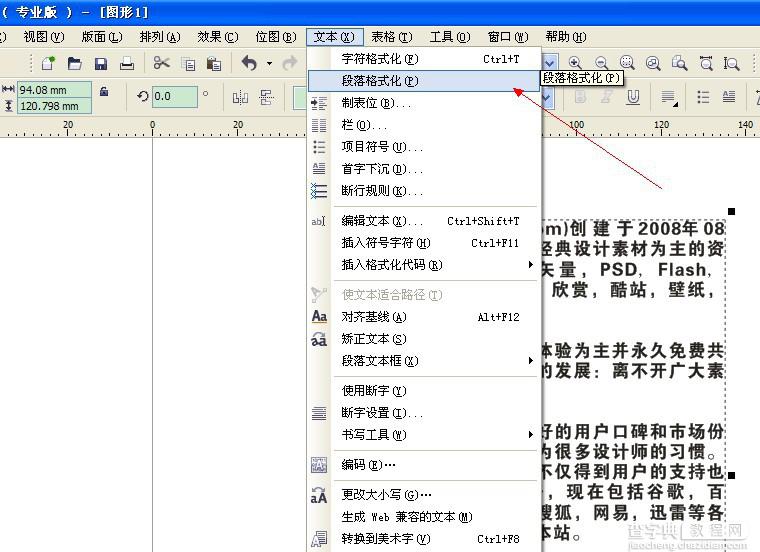Click the Copy icon

[x=188, y=63]
